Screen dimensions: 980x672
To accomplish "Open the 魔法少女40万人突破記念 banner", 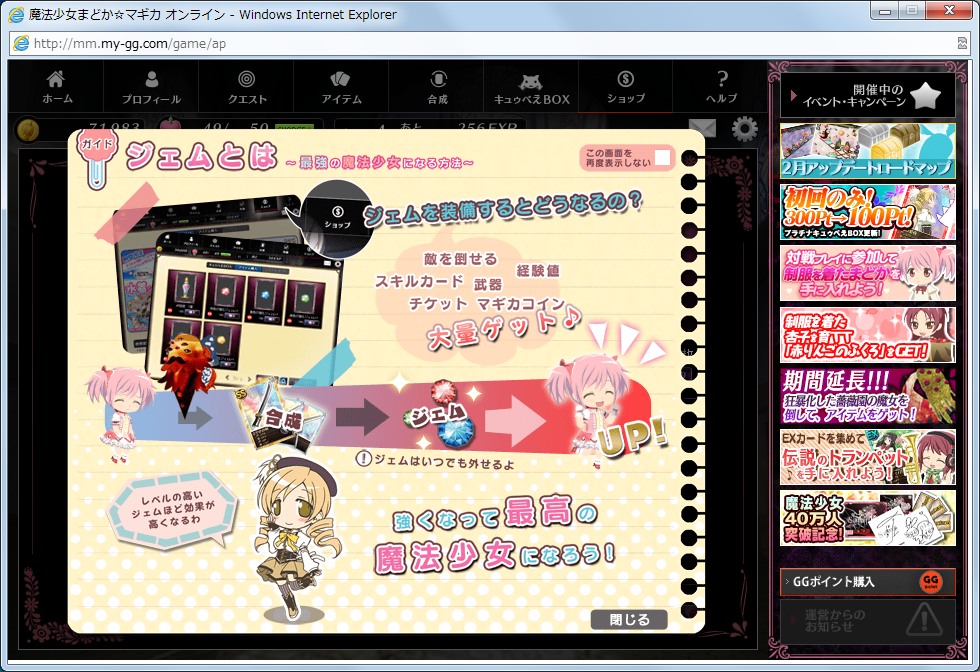I will coord(867,518).
